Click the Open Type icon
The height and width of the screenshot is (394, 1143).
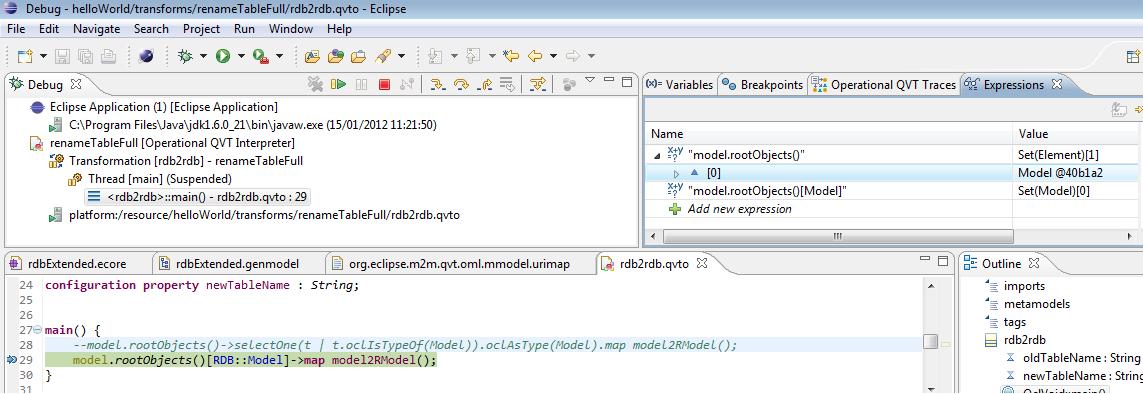(x=313, y=56)
